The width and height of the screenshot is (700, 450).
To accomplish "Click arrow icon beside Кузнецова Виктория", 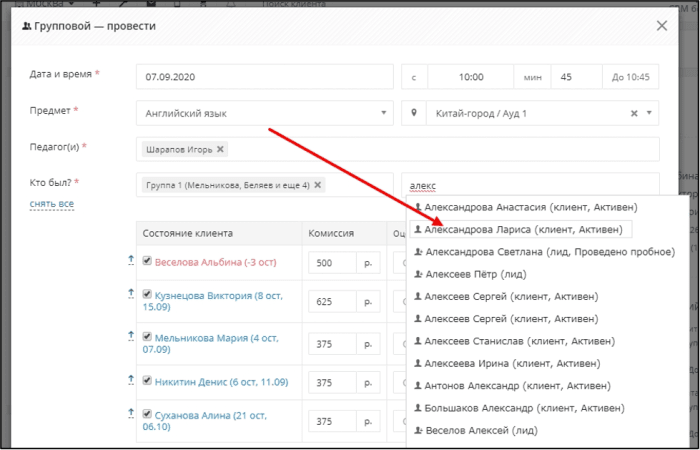I will [131, 294].
